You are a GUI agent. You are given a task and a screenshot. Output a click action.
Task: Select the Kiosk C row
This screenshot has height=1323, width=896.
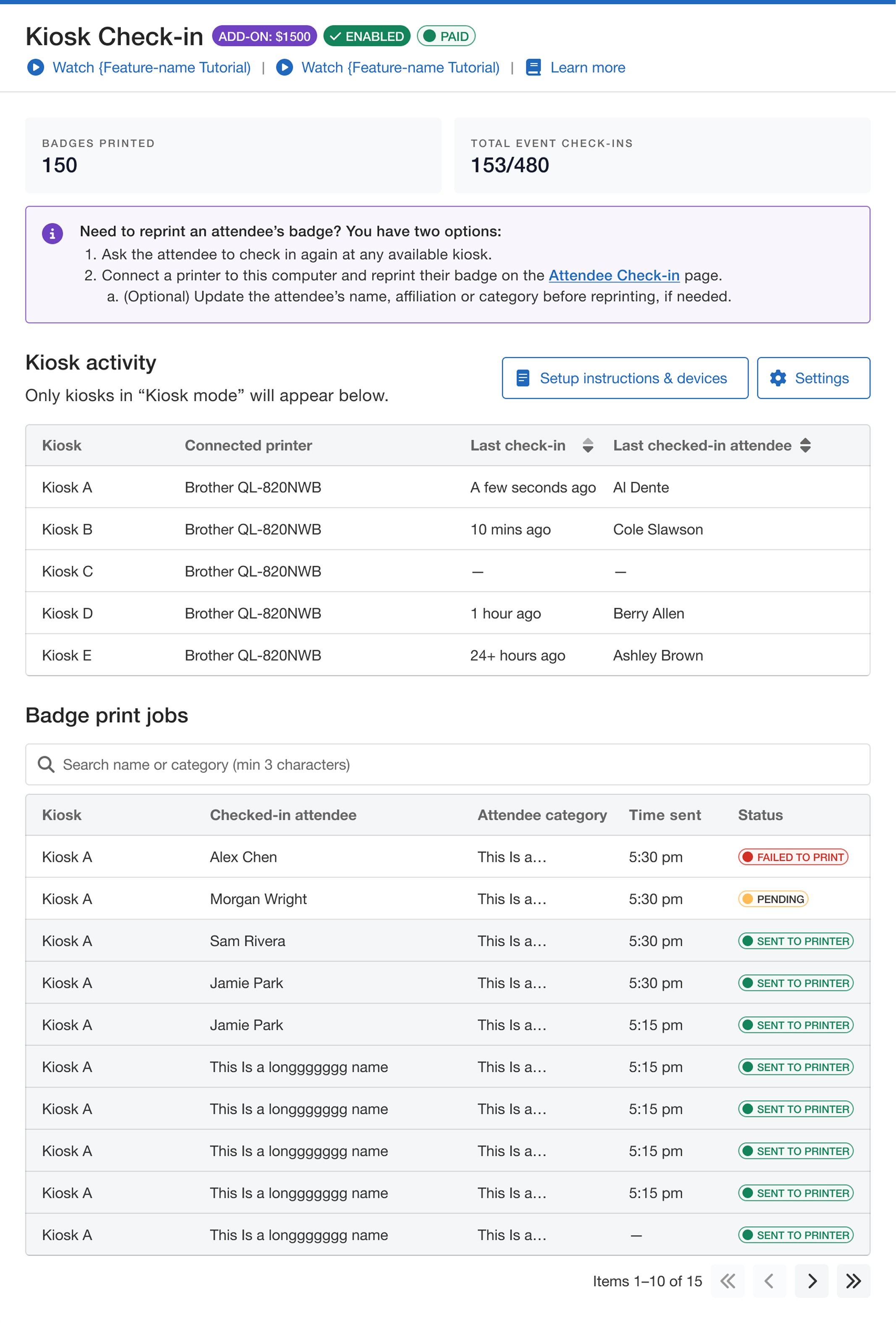pos(447,571)
